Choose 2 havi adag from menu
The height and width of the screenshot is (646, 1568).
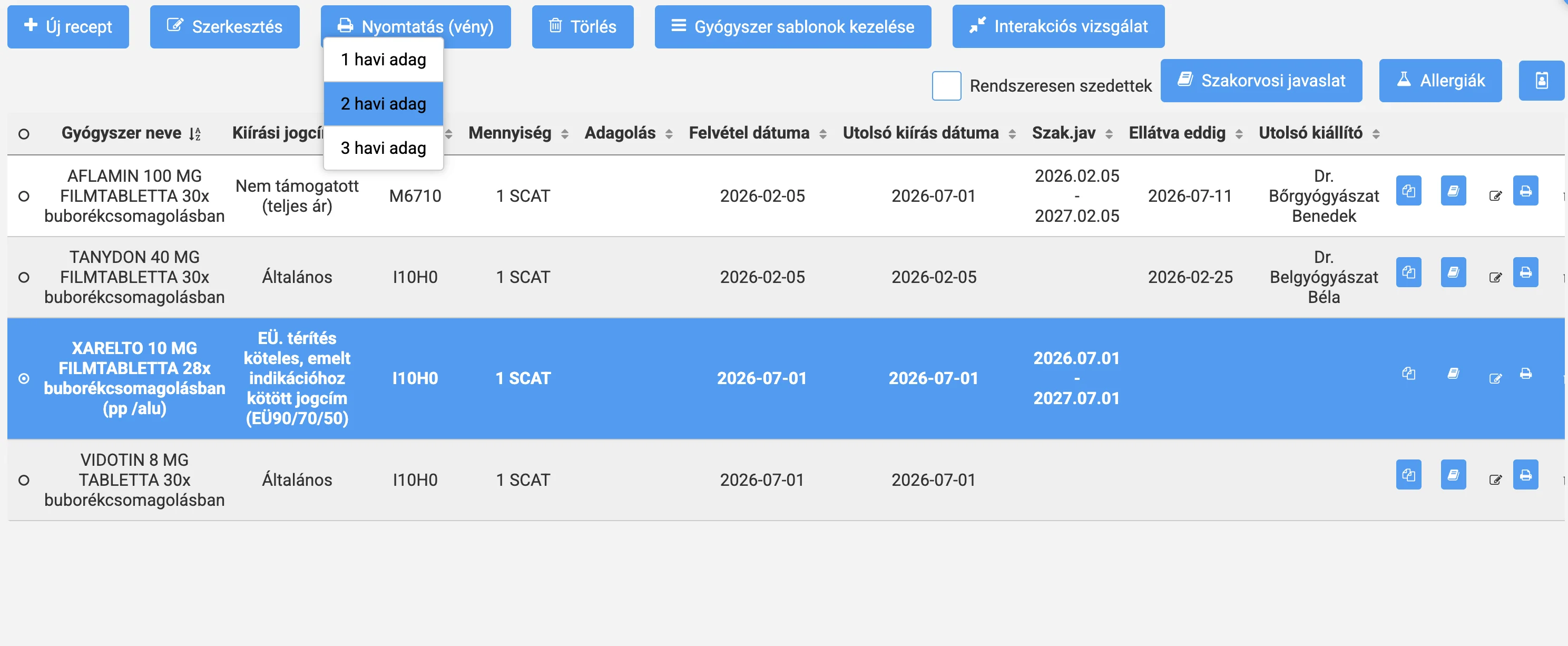(x=383, y=104)
